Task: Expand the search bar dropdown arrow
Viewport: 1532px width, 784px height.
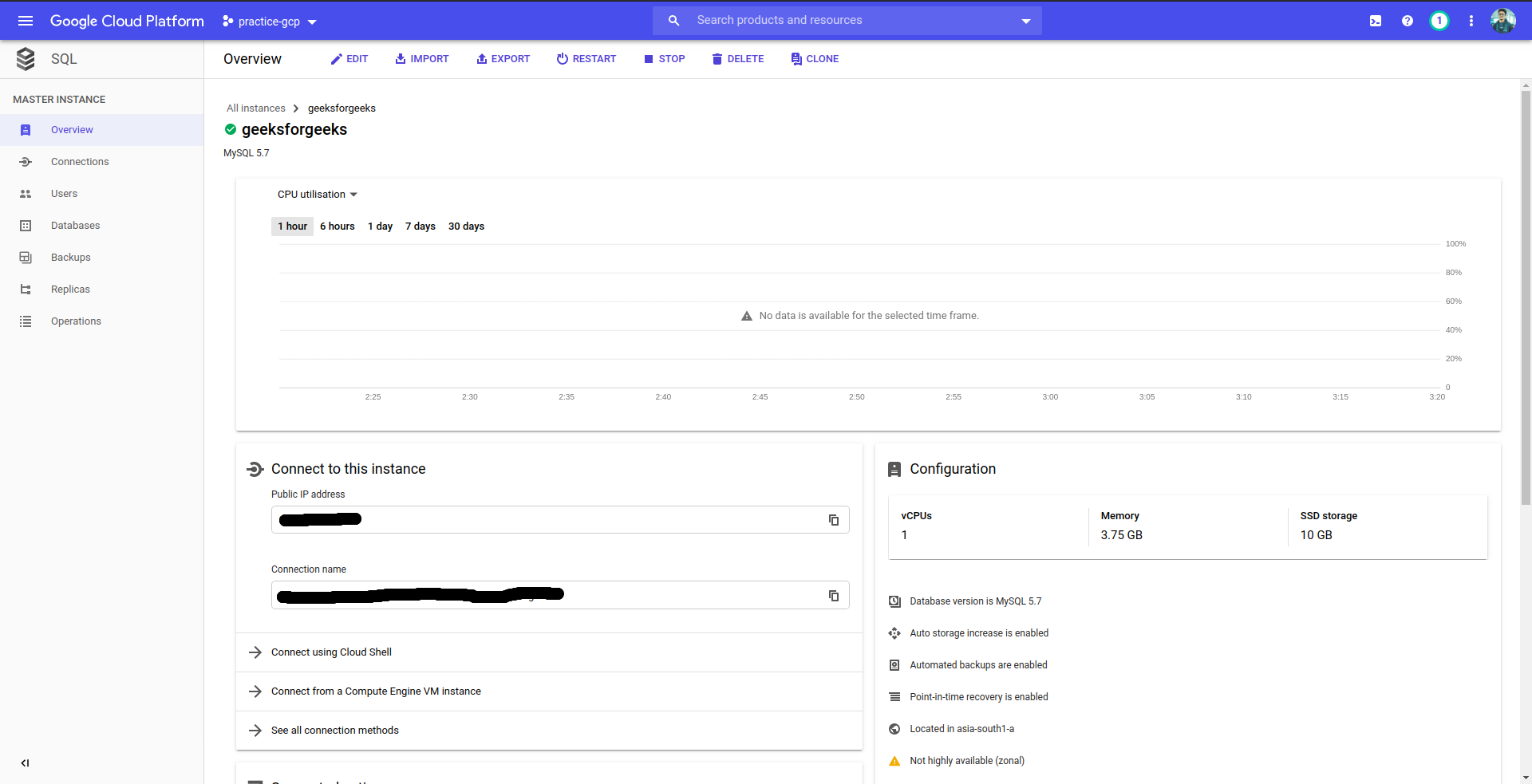Action: (x=1026, y=22)
